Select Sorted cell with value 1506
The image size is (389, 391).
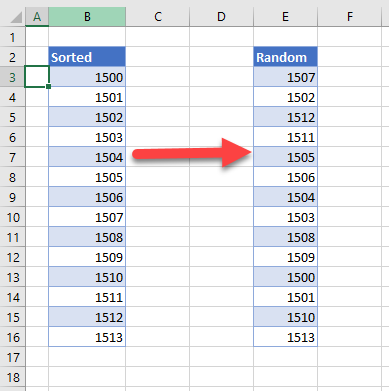(87, 197)
